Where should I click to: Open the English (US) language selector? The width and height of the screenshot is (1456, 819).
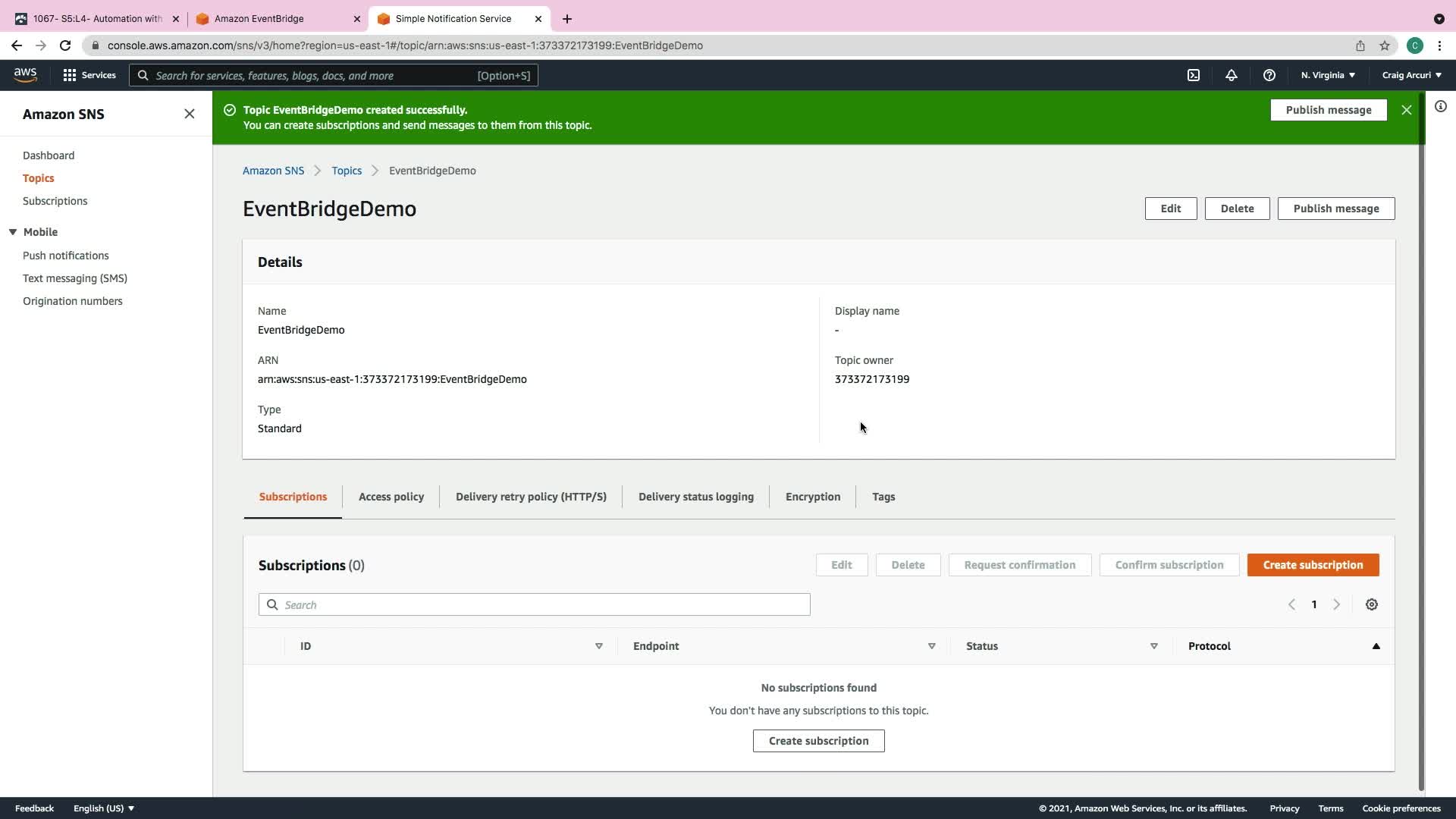click(x=103, y=808)
